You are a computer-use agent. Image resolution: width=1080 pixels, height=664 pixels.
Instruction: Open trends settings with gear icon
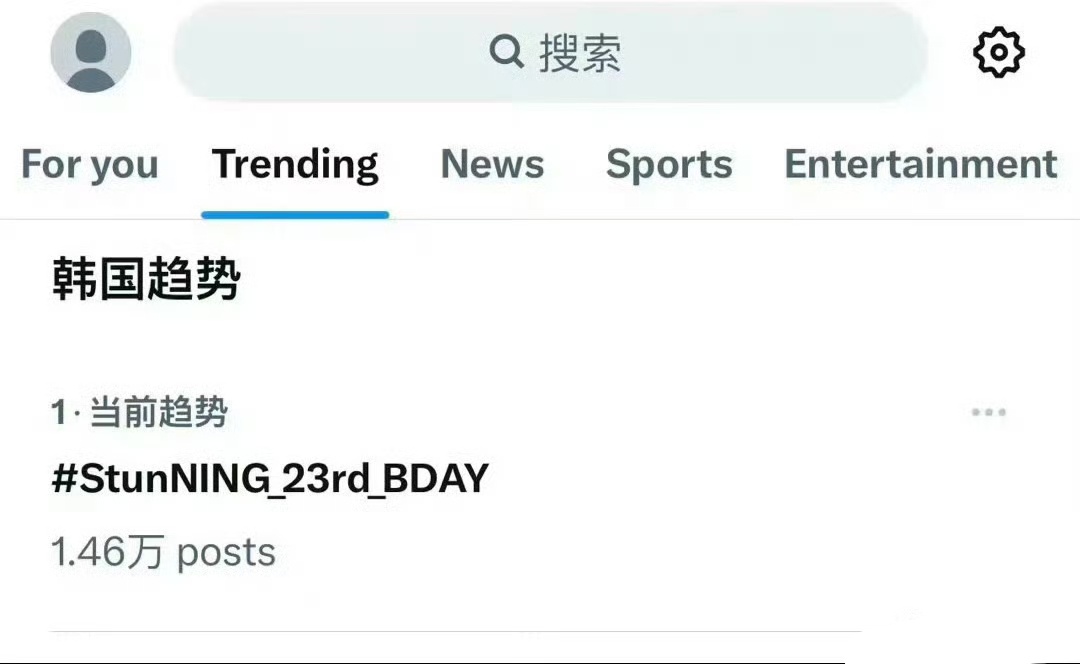coord(999,52)
